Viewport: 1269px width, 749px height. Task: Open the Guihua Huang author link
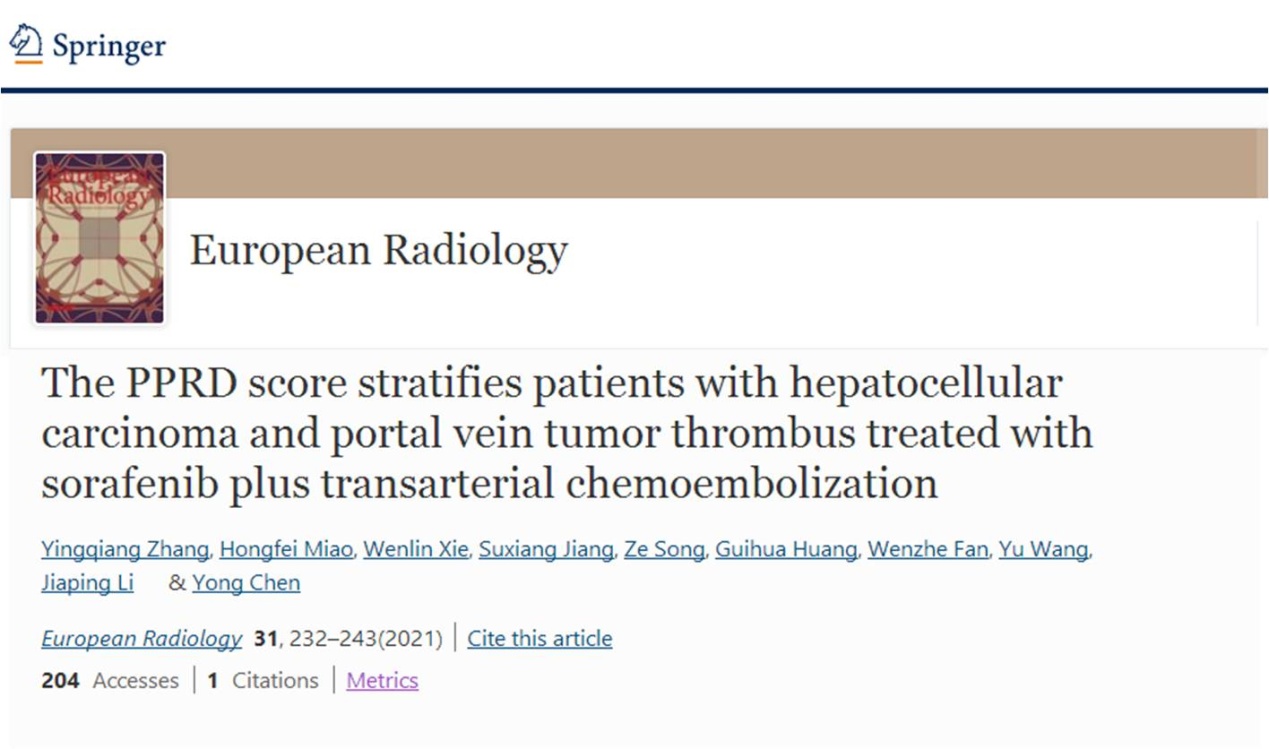785,549
